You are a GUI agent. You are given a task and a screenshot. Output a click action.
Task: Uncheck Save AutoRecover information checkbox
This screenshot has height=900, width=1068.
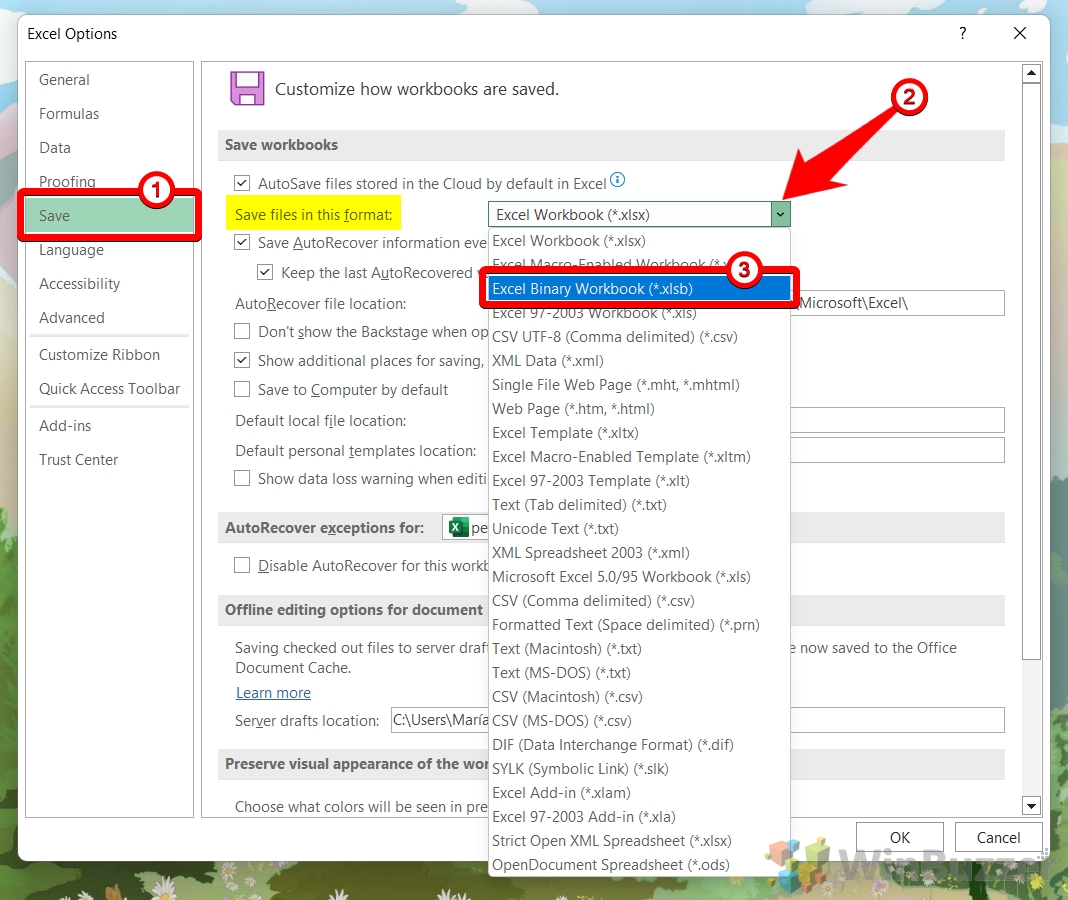[x=242, y=243]
